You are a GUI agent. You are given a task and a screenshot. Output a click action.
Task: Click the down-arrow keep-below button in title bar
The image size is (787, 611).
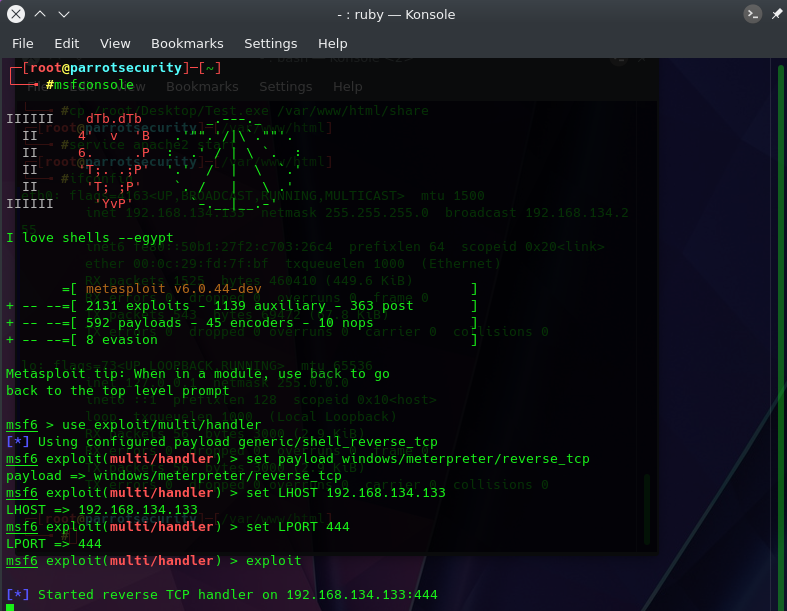point(64,14)
